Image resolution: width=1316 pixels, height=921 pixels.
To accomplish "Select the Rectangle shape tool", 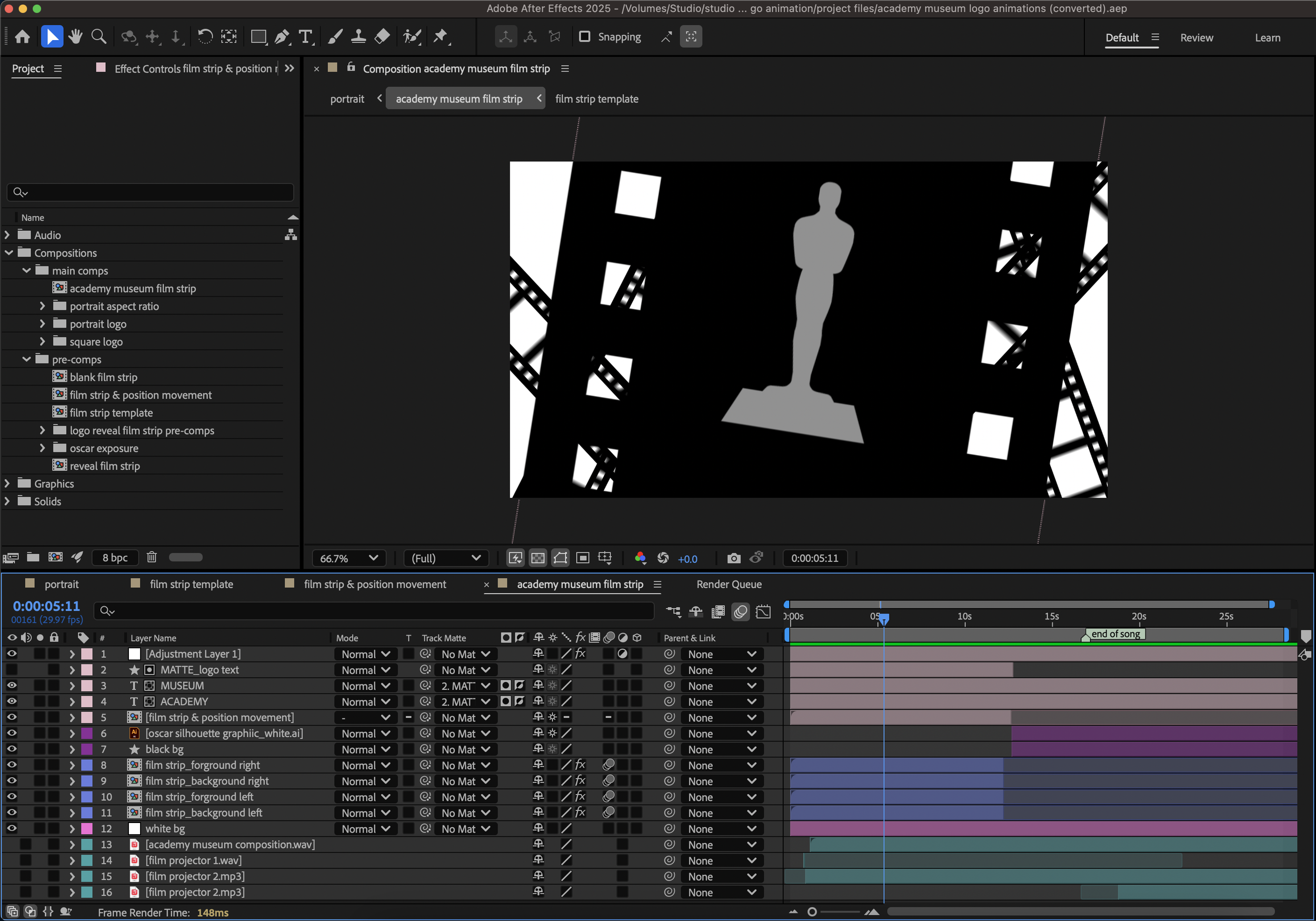I will [258, 37].
